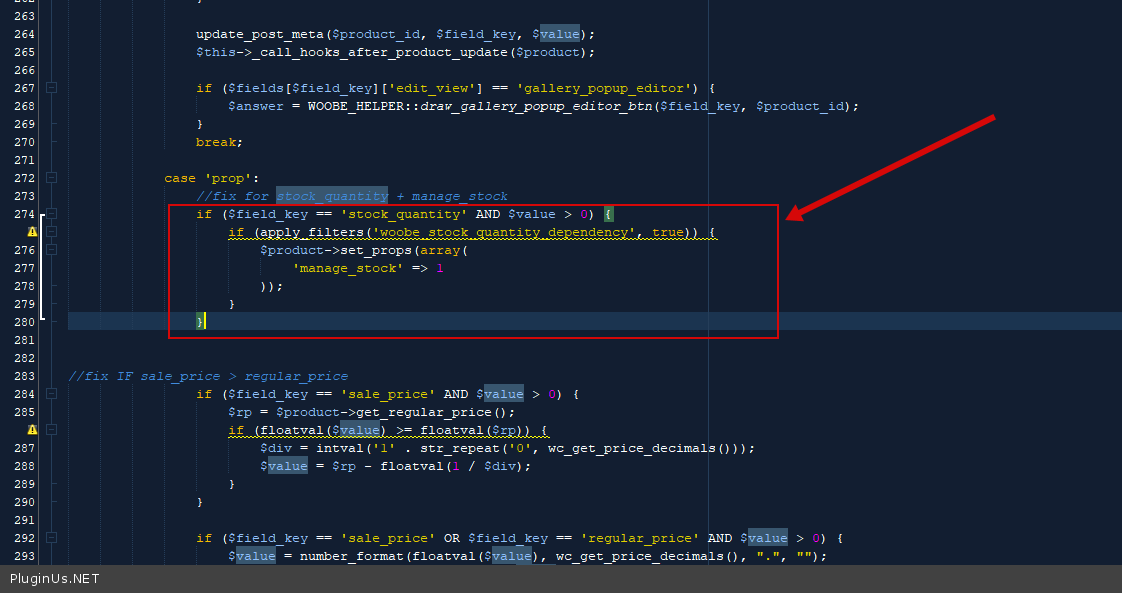The image size is (1122, 593).
Task: Collapse the code block at line 267
Action: [x=52, y=88]
